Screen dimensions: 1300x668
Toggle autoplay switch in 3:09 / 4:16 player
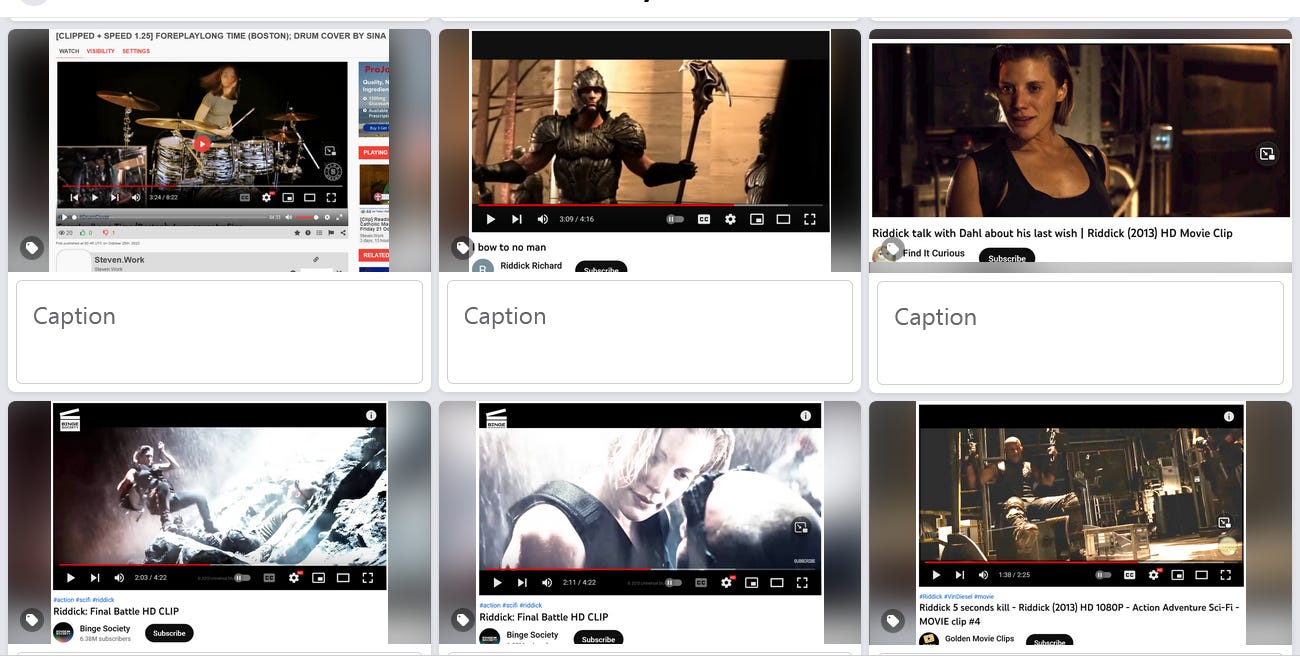click(x=675, y=219)
